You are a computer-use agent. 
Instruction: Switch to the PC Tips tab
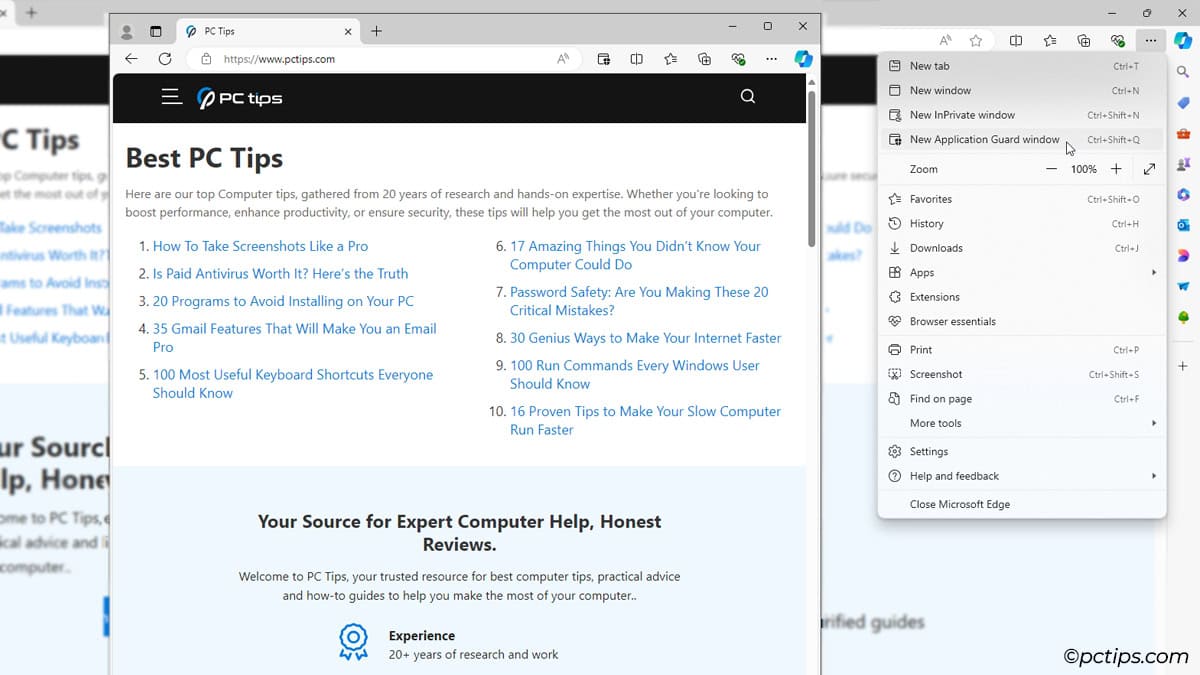tap(268, 32)
